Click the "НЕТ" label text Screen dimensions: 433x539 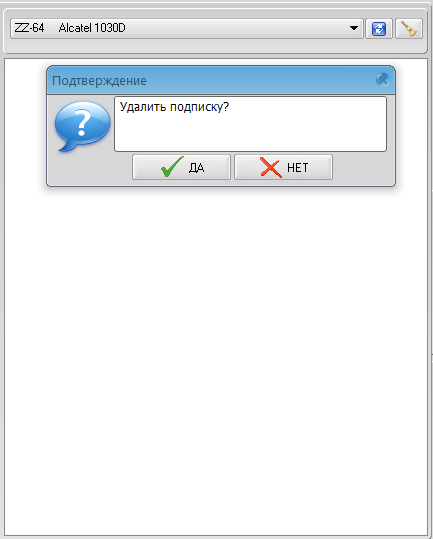tap(298, 168)
